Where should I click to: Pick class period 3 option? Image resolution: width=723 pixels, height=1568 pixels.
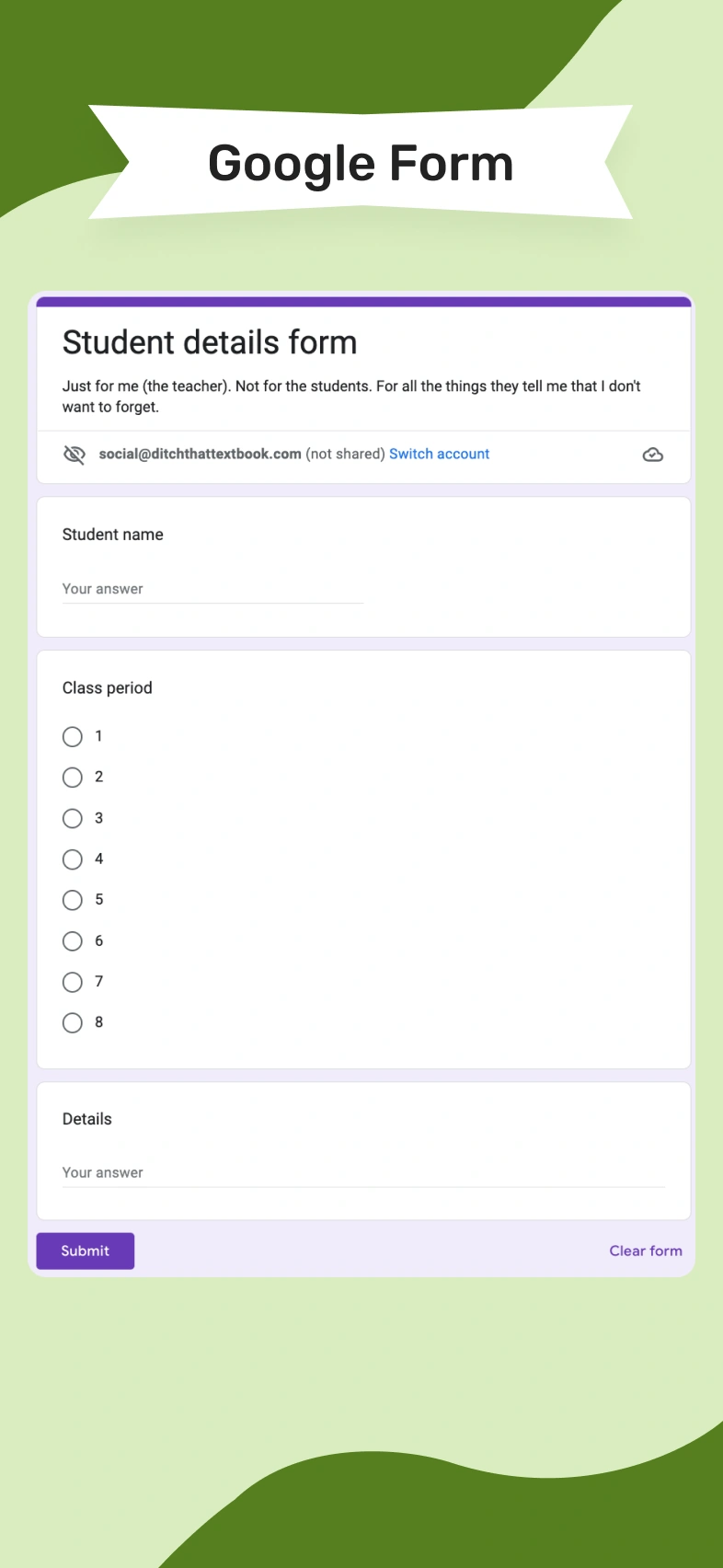pyautogui.click(x=73, y=818)
